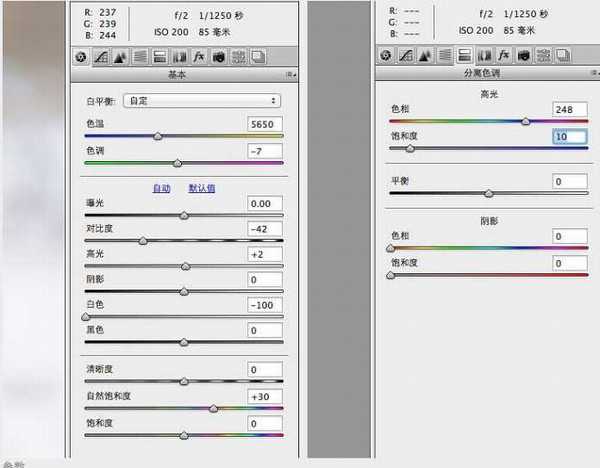Open Presets icon in 基本 panel

[x=239, y=57]
